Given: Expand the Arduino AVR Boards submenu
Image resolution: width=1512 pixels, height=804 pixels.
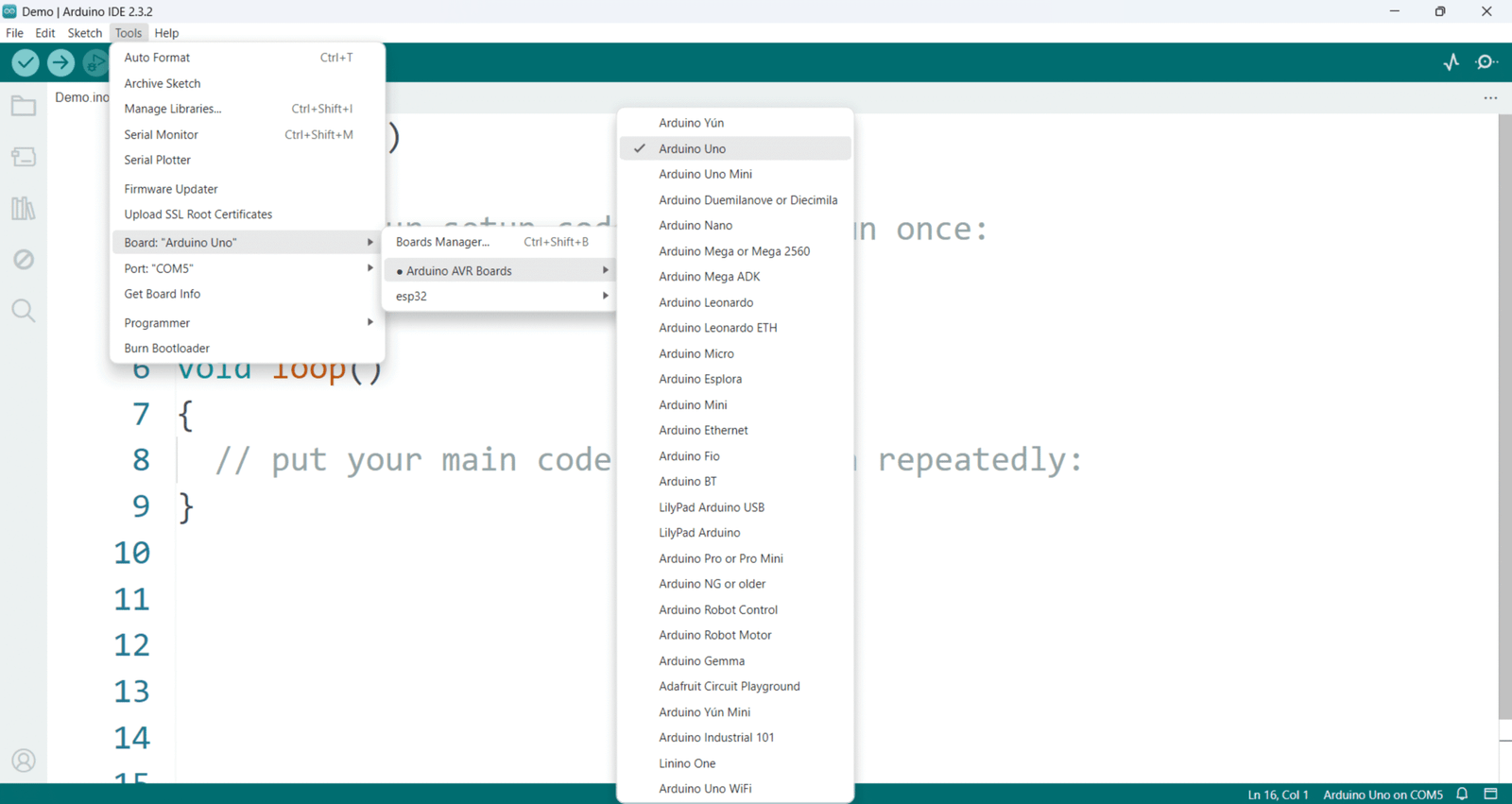Looking at the screenshot, I should (500, 270).
